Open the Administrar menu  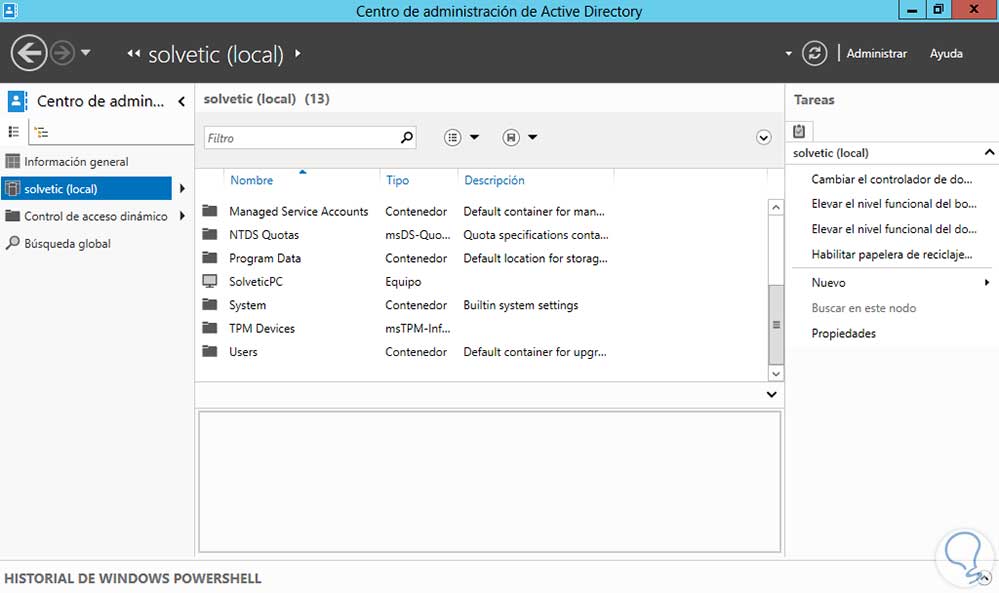(876, 54)
